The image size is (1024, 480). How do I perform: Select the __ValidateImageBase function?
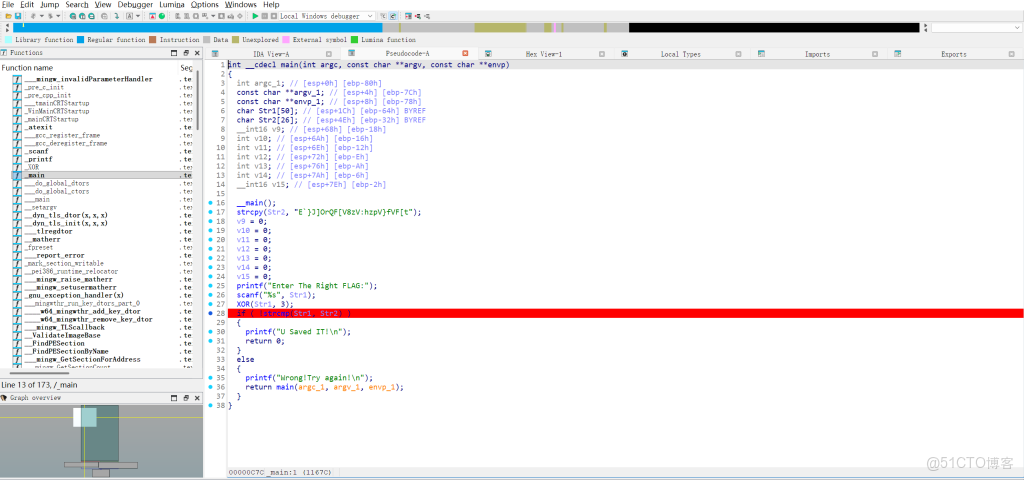click(103, 335)
